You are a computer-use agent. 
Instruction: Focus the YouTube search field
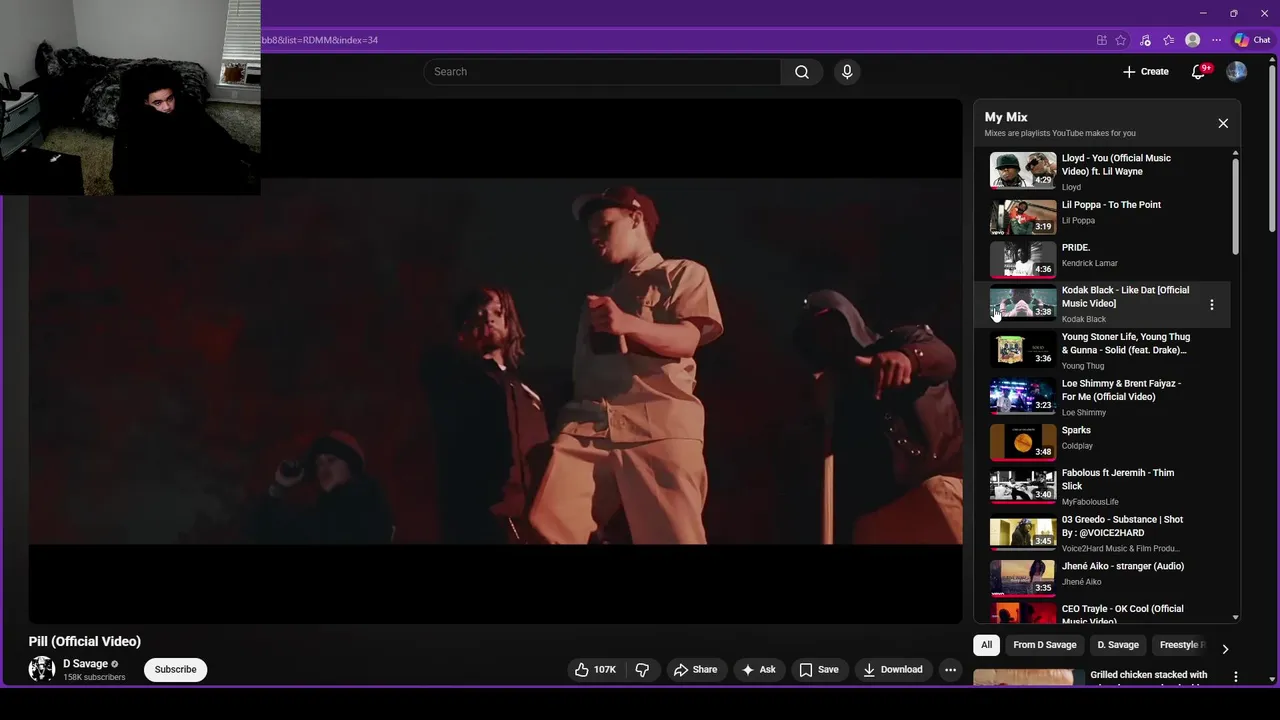point(603,72)
